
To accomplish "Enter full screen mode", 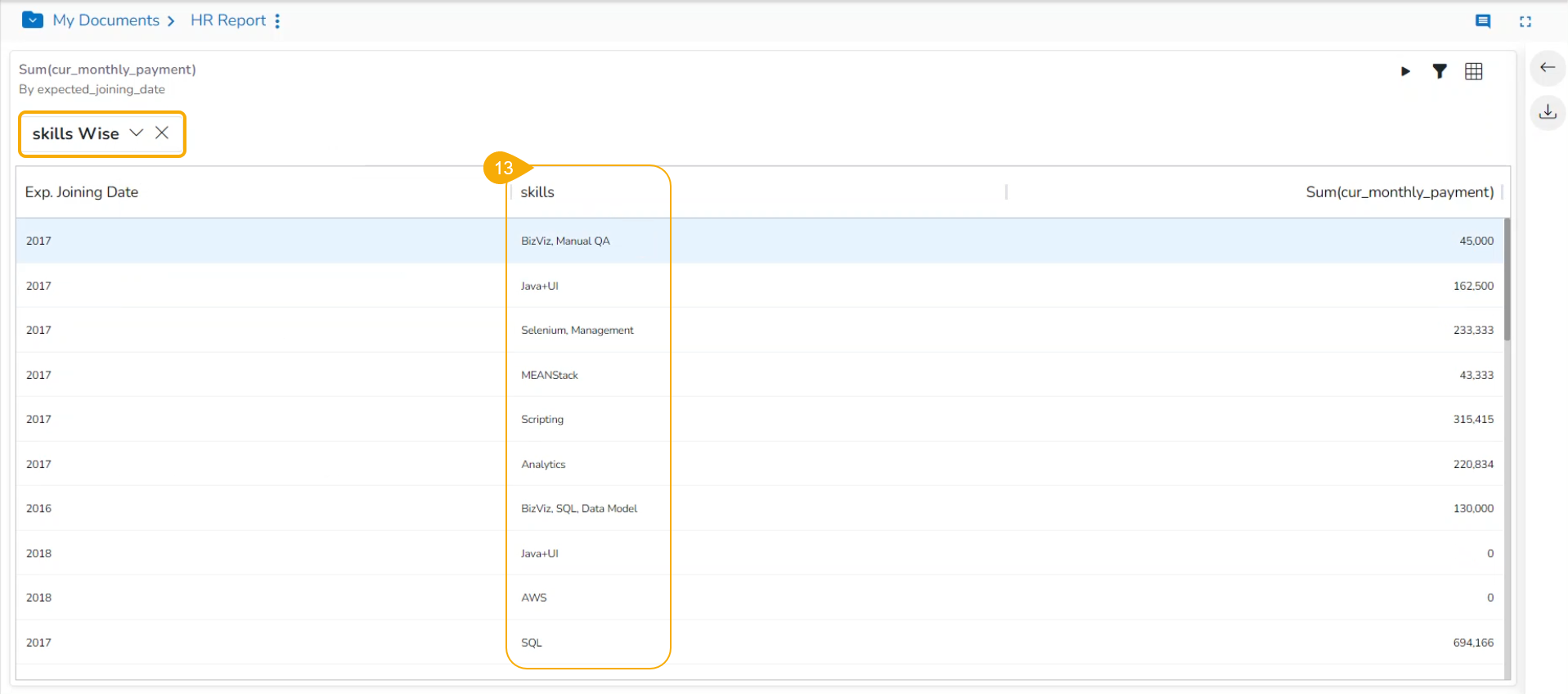I will point(1525,21).
